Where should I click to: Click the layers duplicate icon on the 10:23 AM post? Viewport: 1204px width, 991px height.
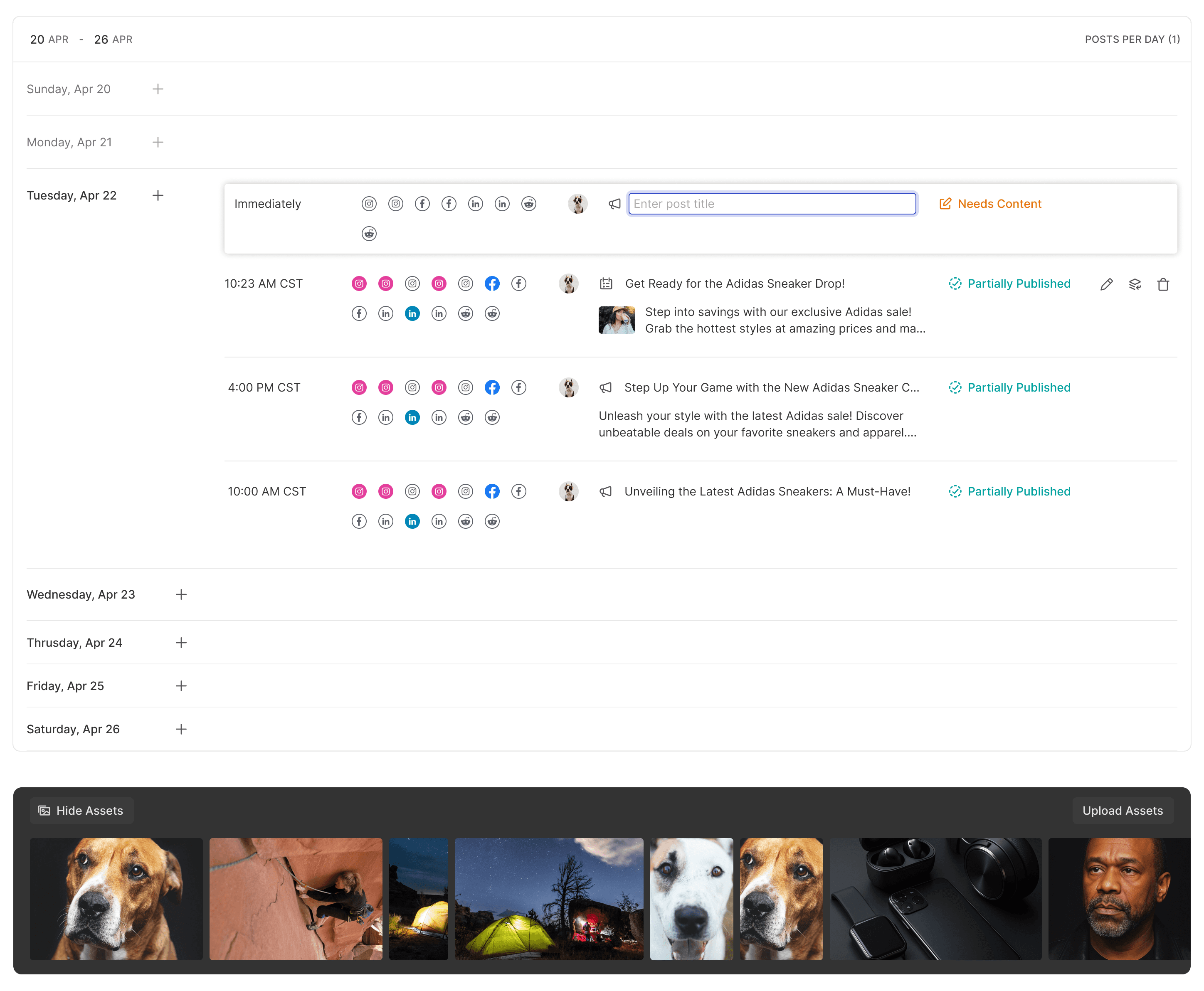(x=1135, y=284)
